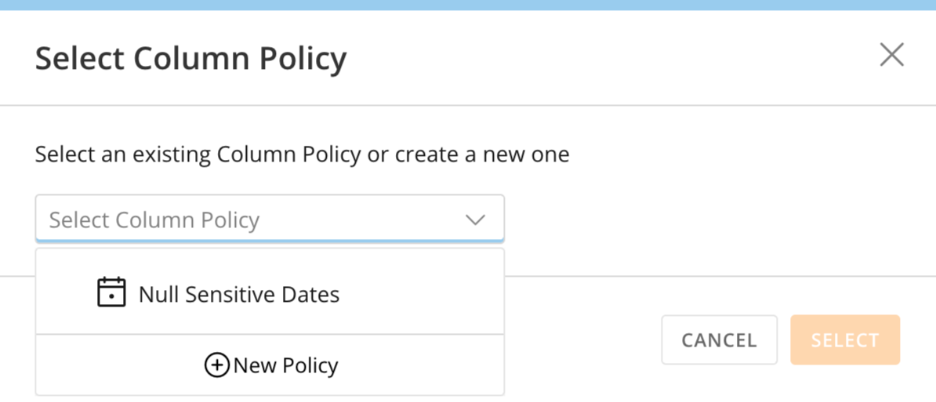Focus the Select Column Policy placeholder text

pyautogui.click(x=154, y=220)
